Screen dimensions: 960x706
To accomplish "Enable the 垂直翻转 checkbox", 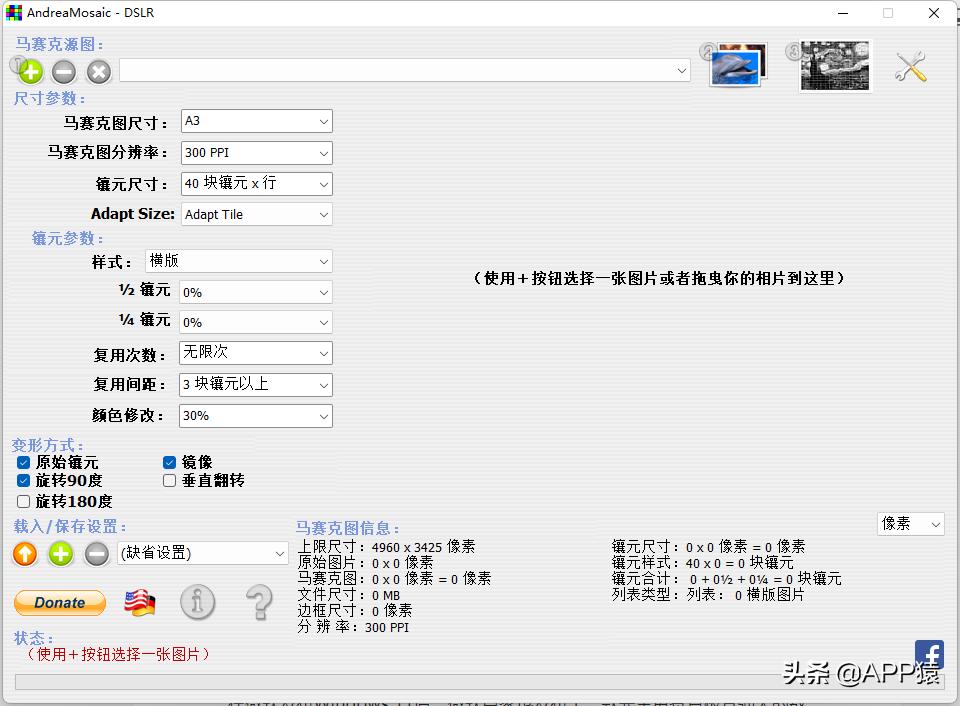I will 169,481.
